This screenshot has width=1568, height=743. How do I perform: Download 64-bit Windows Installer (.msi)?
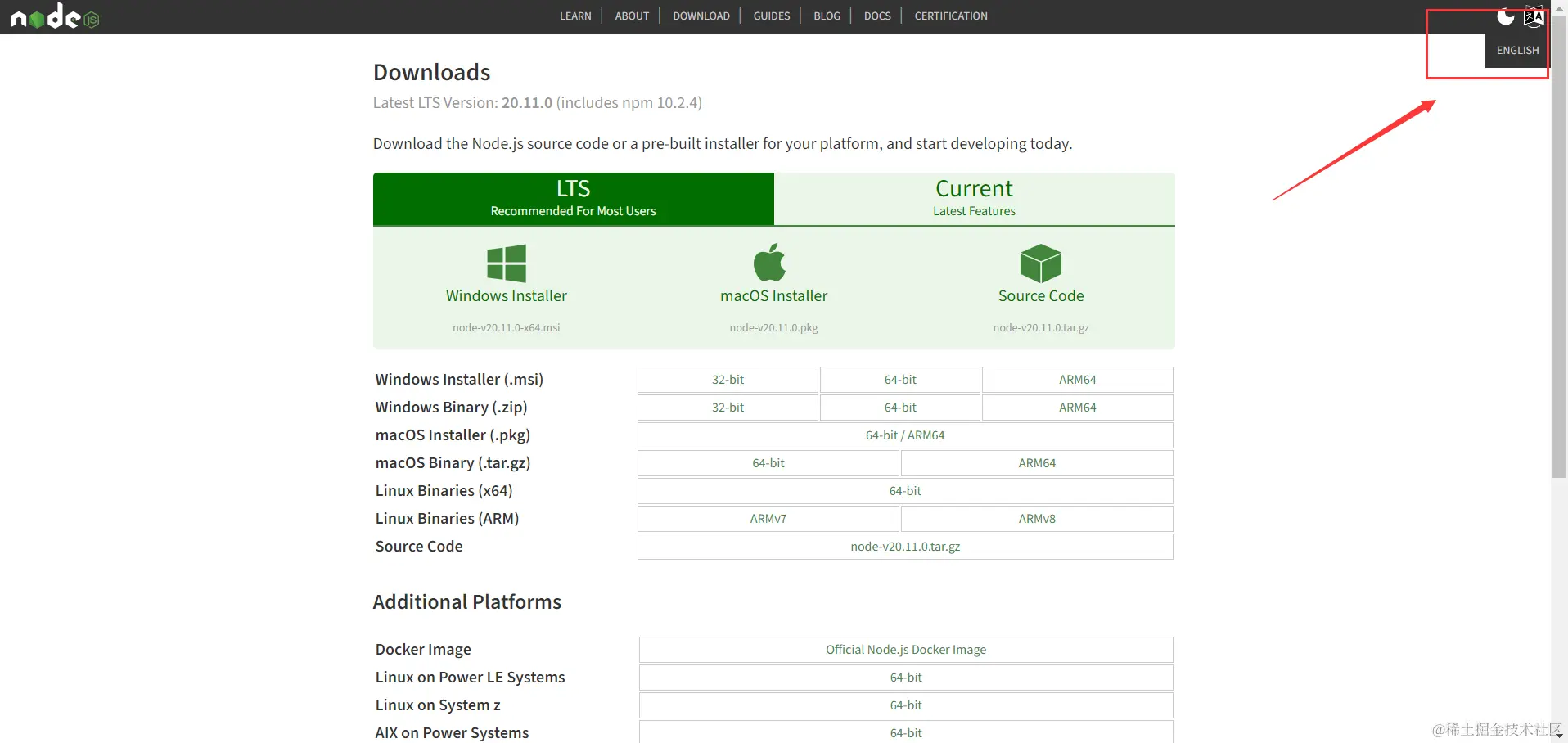tap(900, 380)
